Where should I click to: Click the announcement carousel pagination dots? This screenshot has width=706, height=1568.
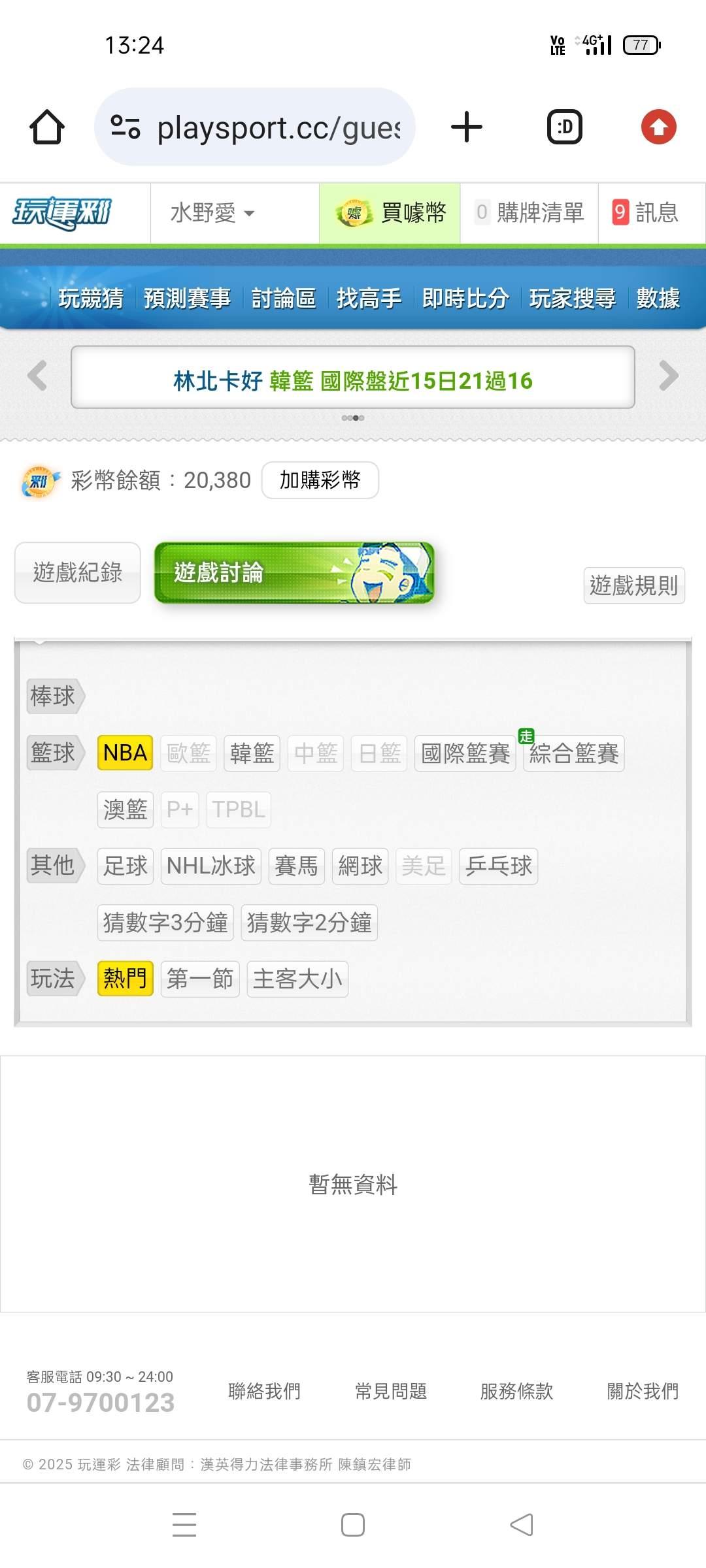pos(353,417)
